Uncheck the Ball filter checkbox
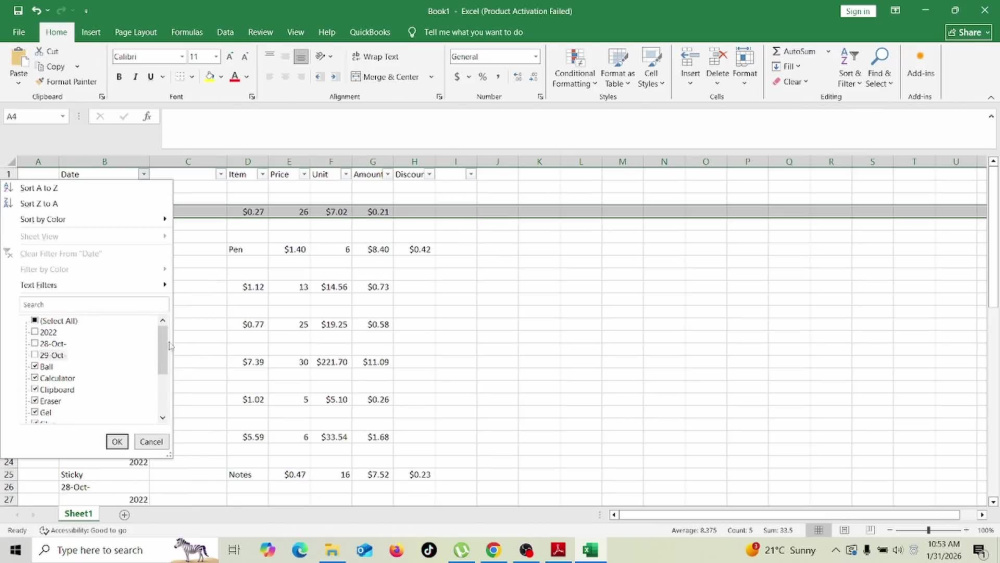The height and width of the screenshot is (563, 1000). [34, 366]
